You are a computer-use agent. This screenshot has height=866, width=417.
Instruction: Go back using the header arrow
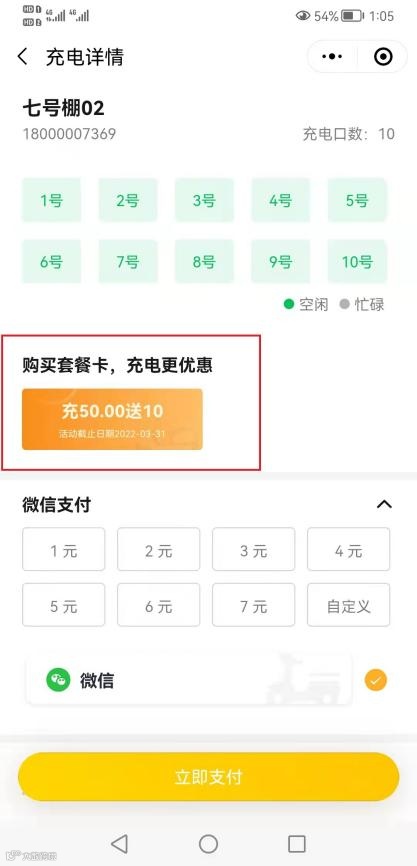[23, 57]
